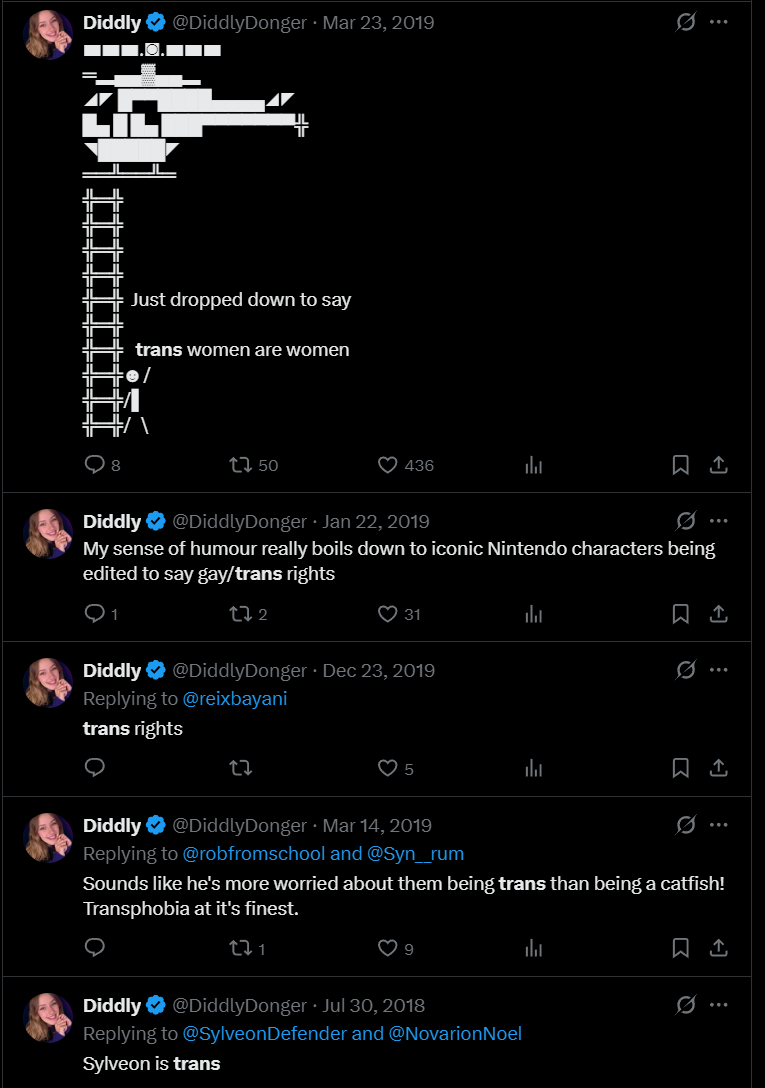This screenshot has height=1088, width=765.
Task: Reply to the helicopter ladder tweet
Action: pyautogui.click(x=95, y=465)
